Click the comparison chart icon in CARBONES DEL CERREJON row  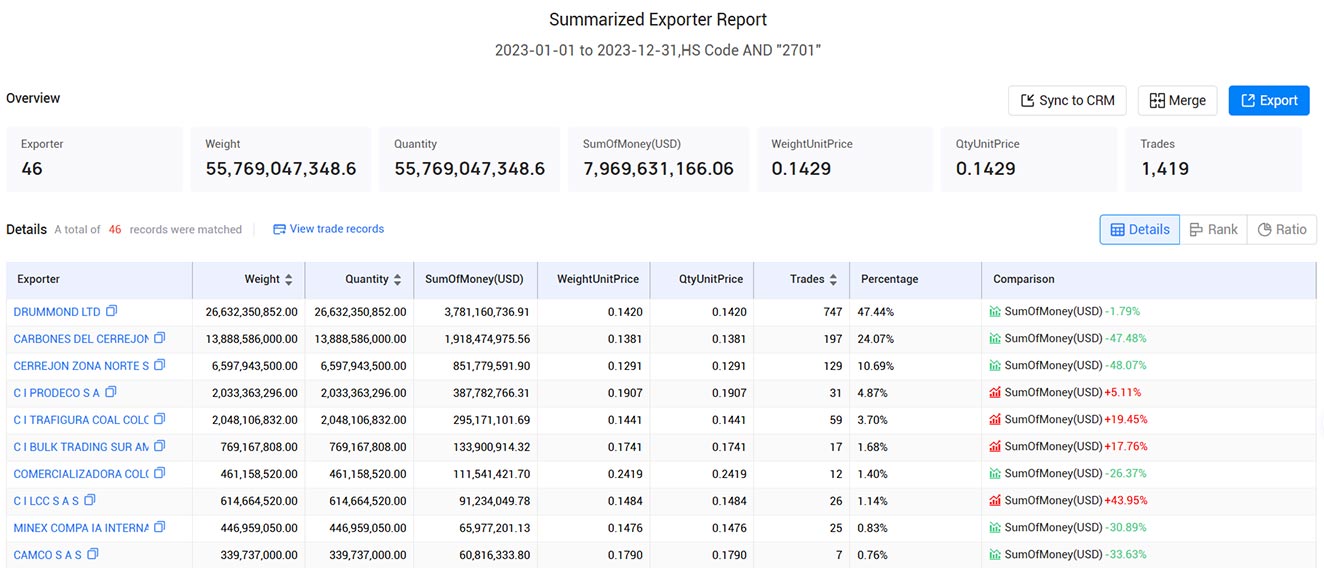tap(995, 339)
